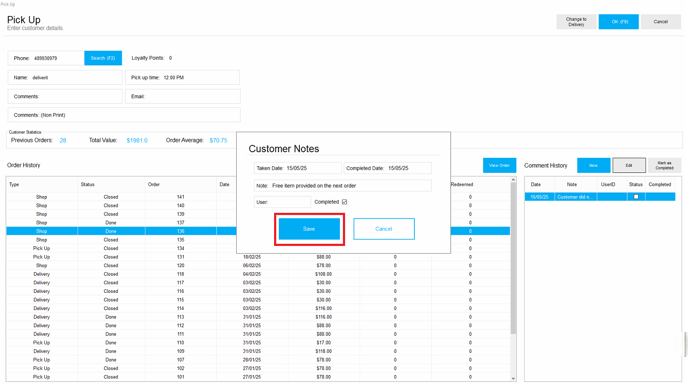
Task: Select Pick Up order 110
Action: coord(258,343)
